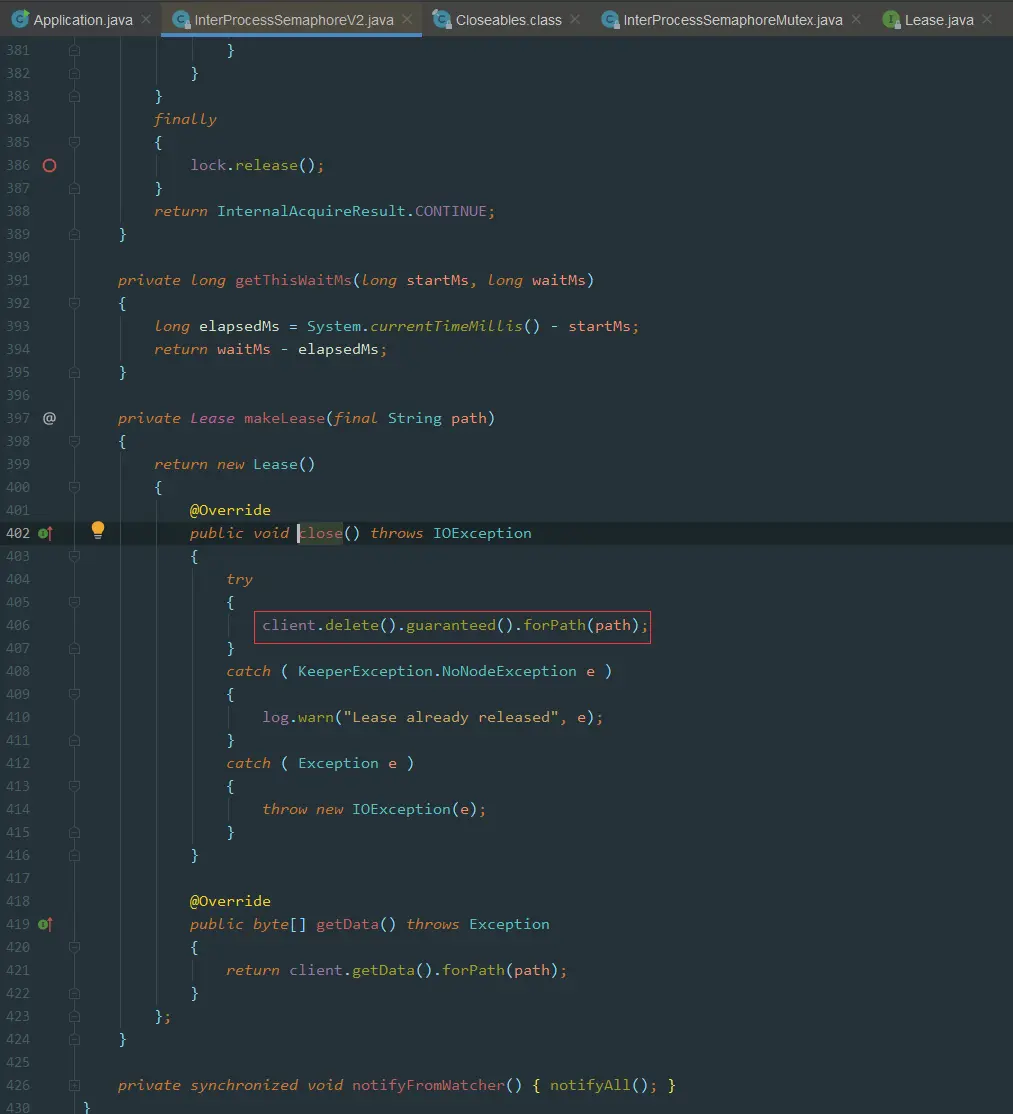Click the getData method name on line 419
Screen dimensions: 1013x1114
[x=347, y=924]
